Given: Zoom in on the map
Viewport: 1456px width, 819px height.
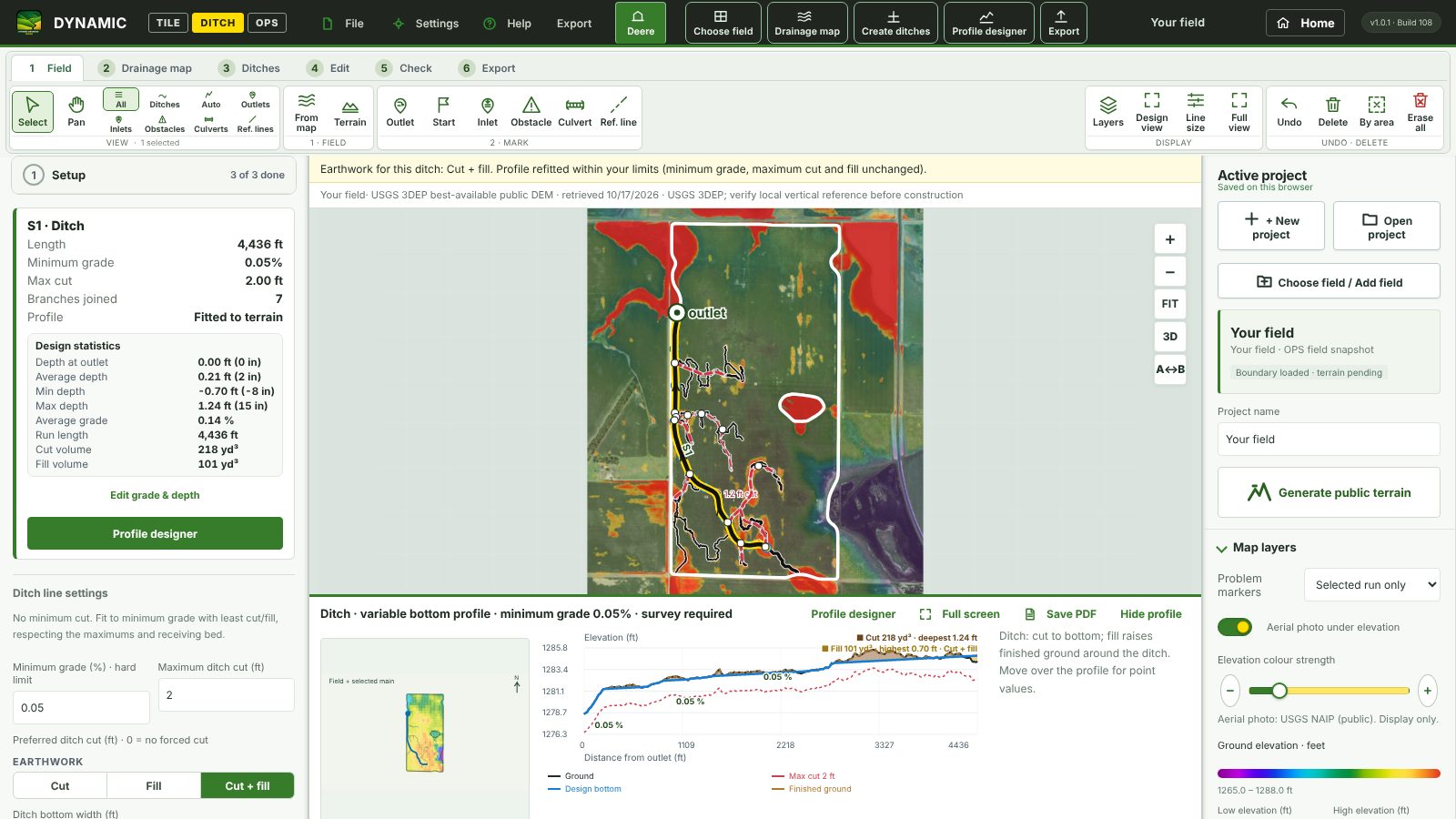Looking at the screenshot, I should pos(1170,239).
